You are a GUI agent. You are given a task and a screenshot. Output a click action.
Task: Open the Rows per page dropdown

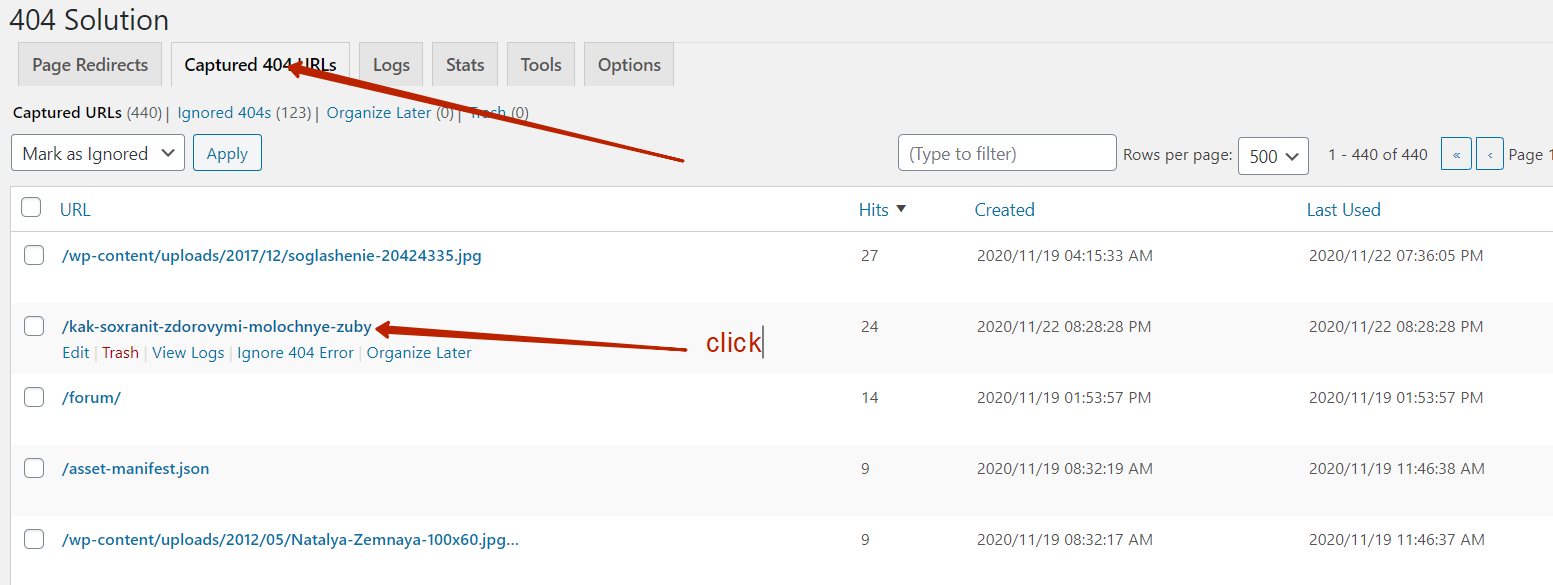click(x=1273, y=156)
